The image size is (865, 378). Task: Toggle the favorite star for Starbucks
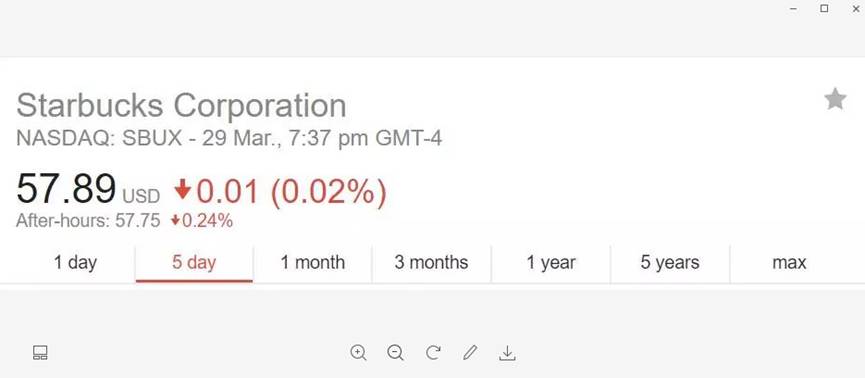point(835,99)
